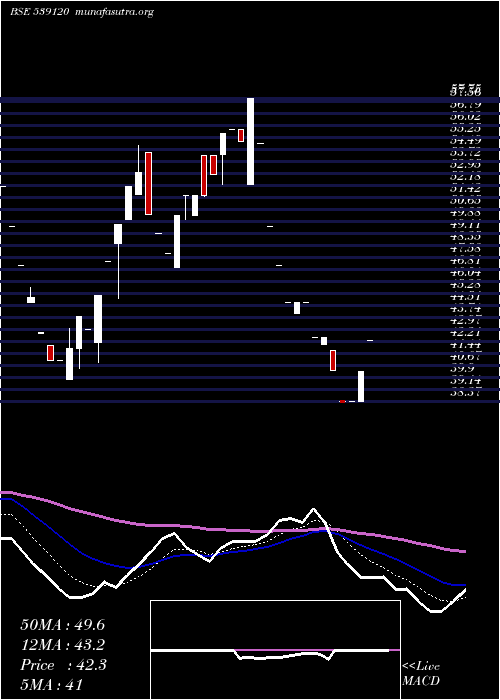This screenshot has height=700, width=500.
Task: Select the 50MA : 49.6 reading
Action: (62, 625)
